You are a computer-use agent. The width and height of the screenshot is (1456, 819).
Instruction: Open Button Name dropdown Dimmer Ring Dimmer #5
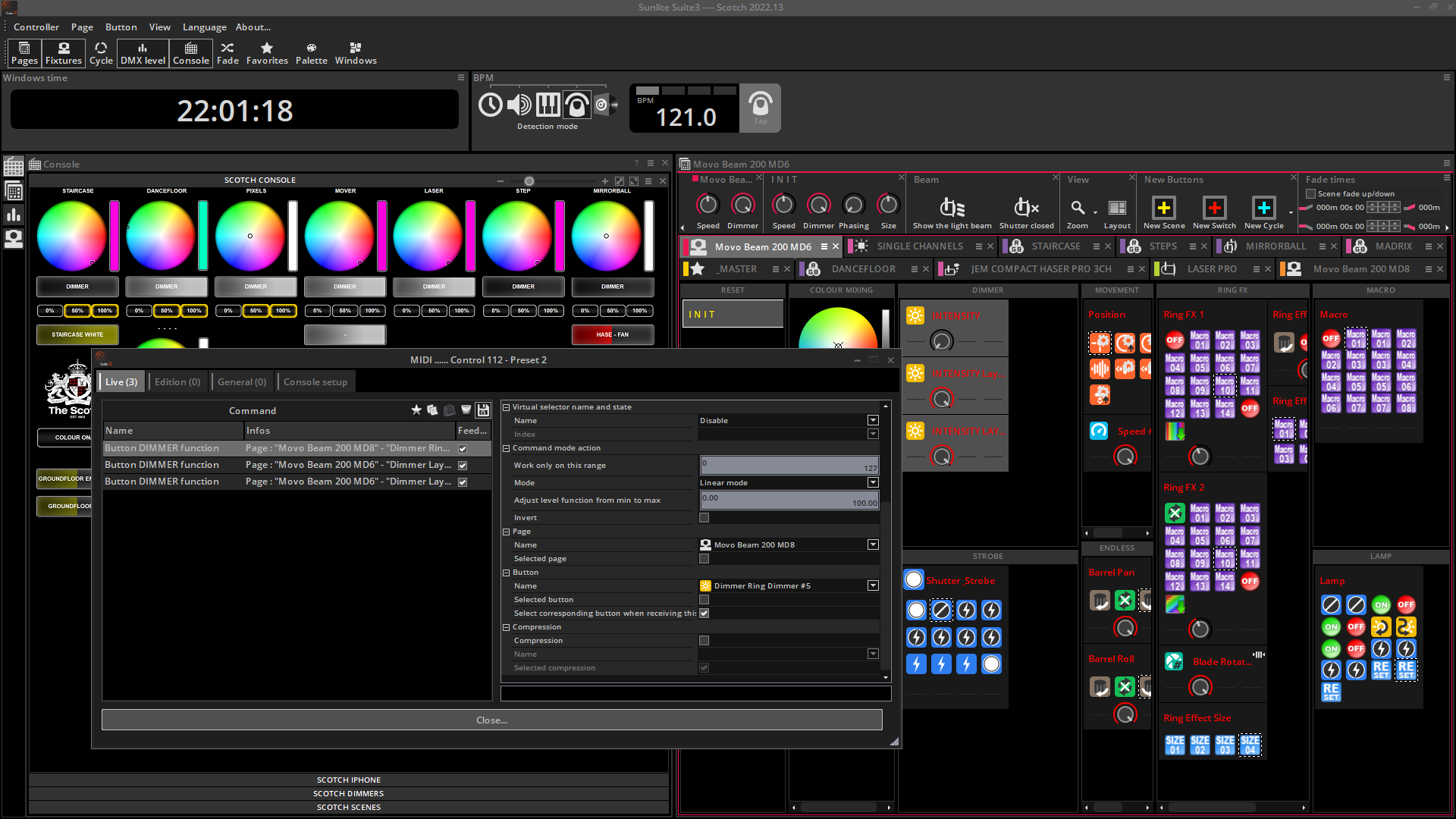[x=873, y=586]
